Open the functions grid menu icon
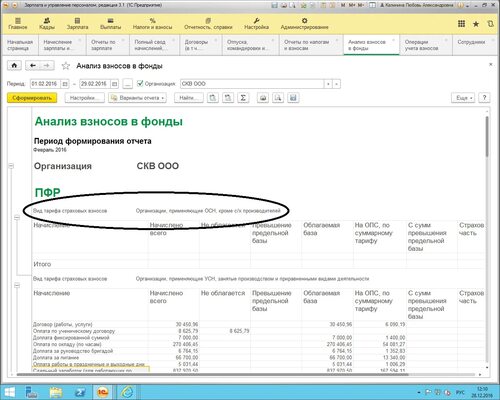Image resolution: width=500 pixels, height=400 pixels. [461, 24]
